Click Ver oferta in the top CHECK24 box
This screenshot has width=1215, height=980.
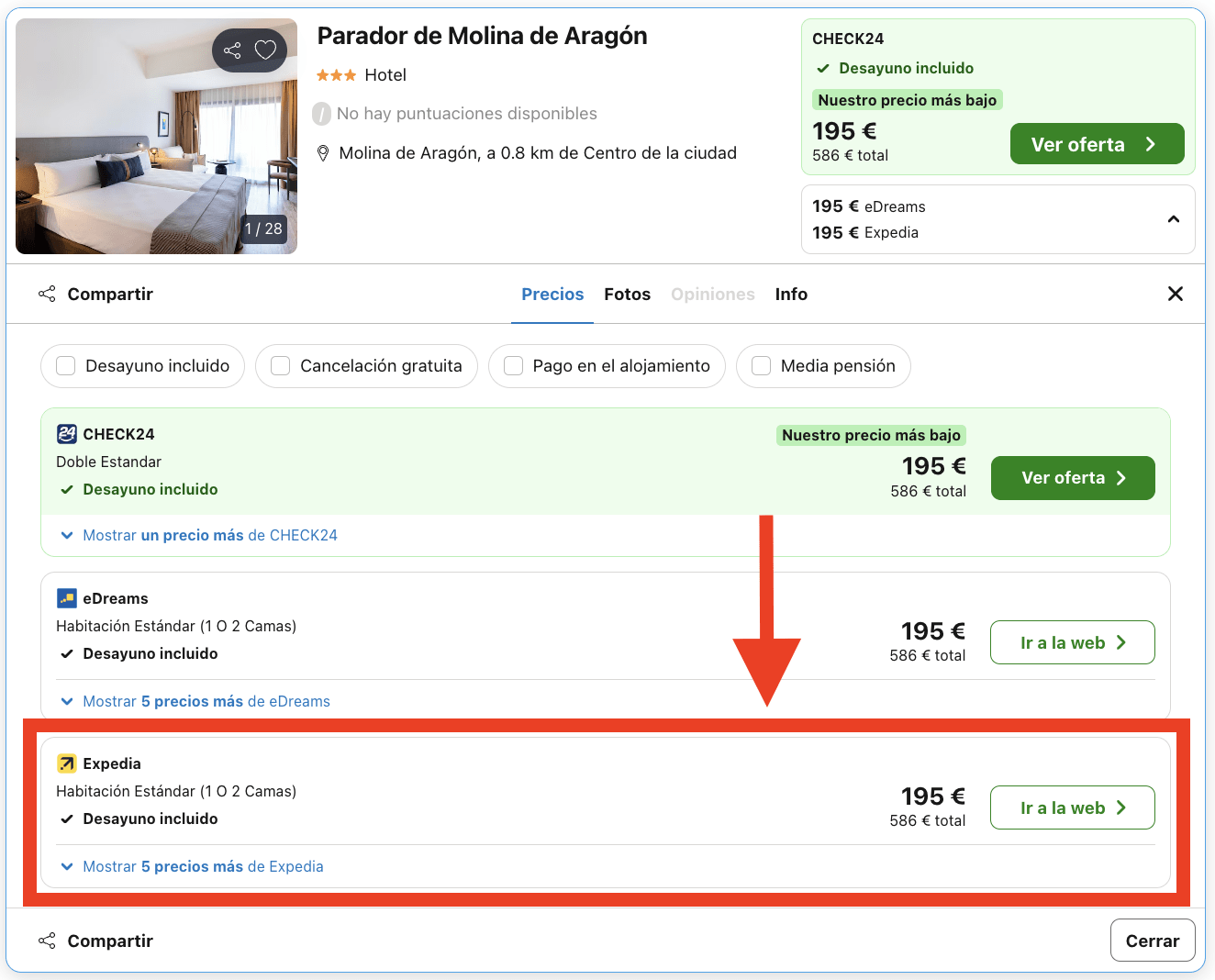pos(1097,144)
